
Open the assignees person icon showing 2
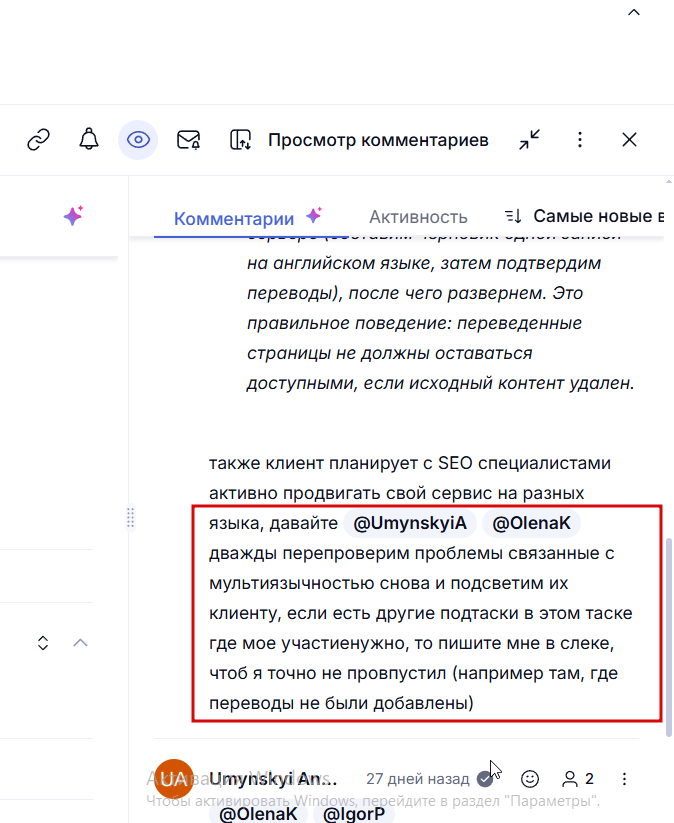577,779
